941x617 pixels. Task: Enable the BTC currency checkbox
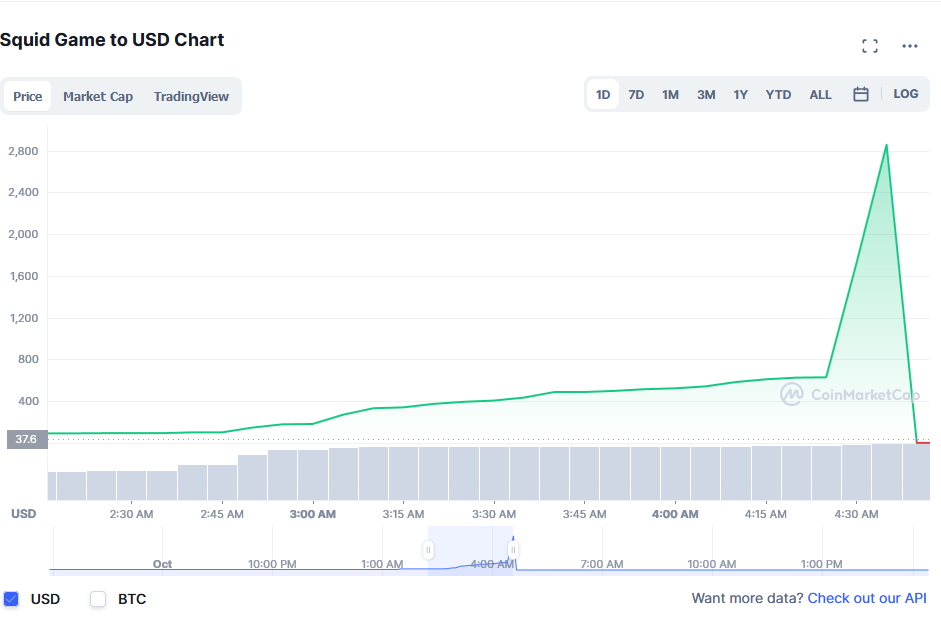[x=98, y=598]
